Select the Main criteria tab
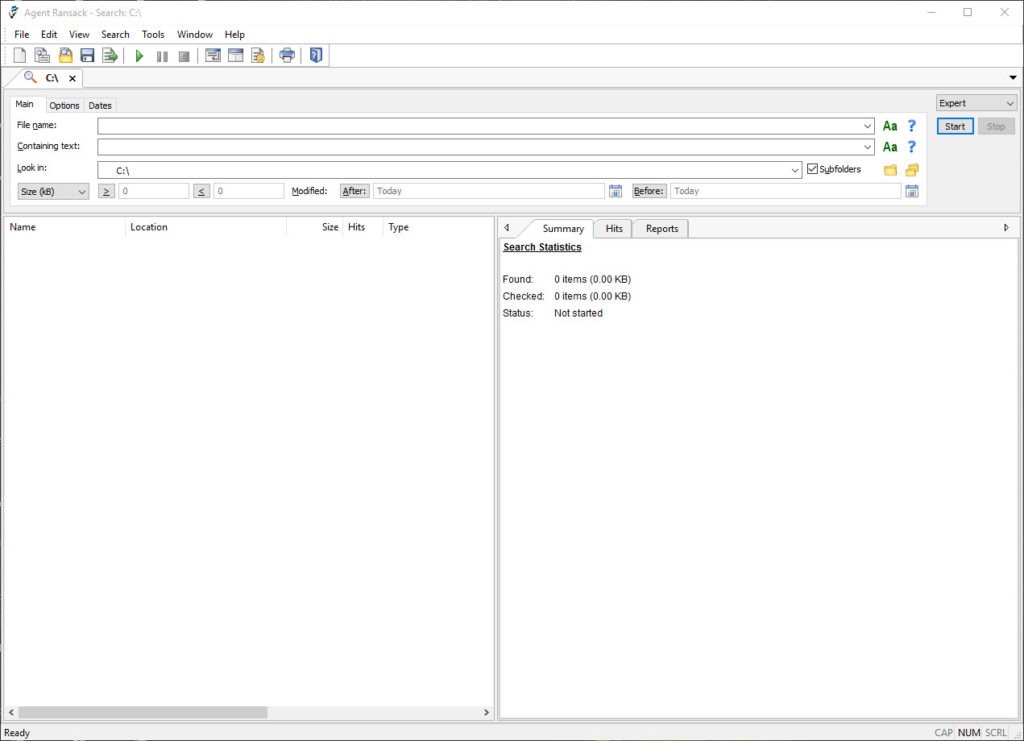The height and width of the screenshot is (741, 1024). pyautogui.click(x=25, y=104)
